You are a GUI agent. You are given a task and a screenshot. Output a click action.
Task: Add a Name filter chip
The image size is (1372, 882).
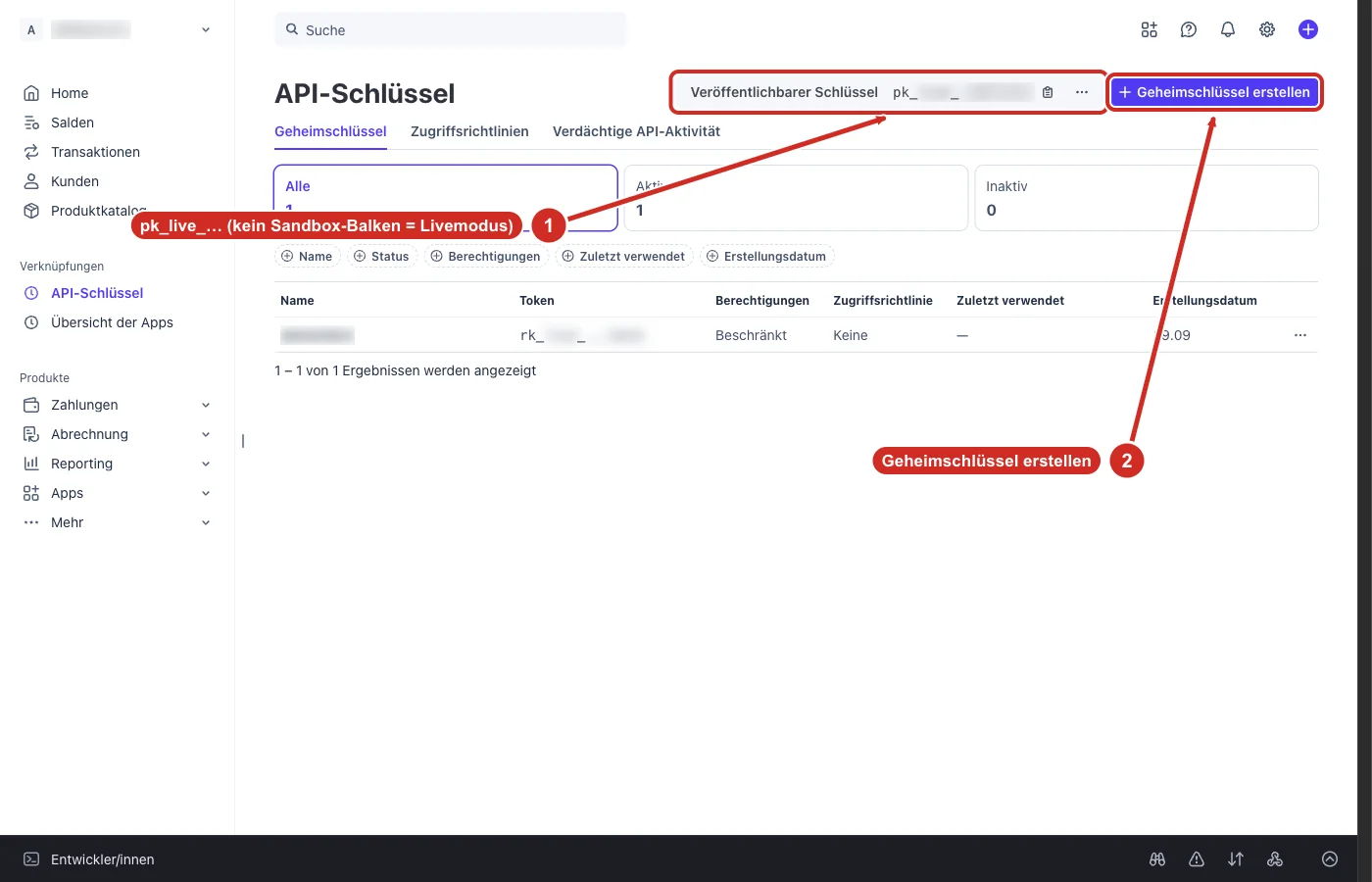tap(307, 257)
